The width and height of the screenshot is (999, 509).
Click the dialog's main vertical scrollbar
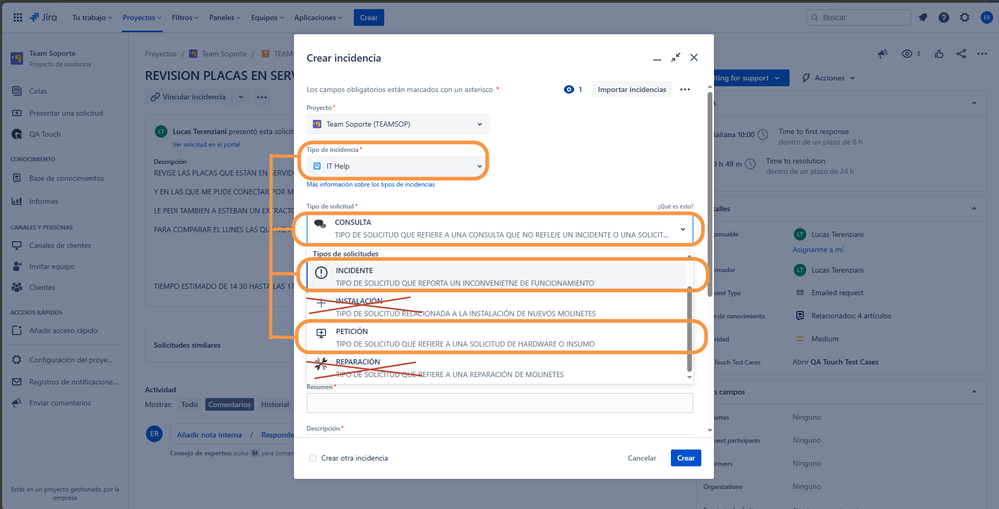710,194
